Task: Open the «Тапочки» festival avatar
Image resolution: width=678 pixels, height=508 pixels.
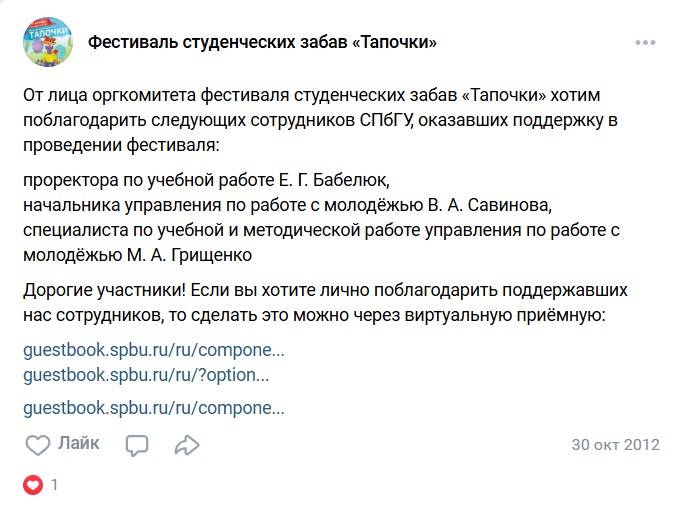Action: tap(48, 42)
